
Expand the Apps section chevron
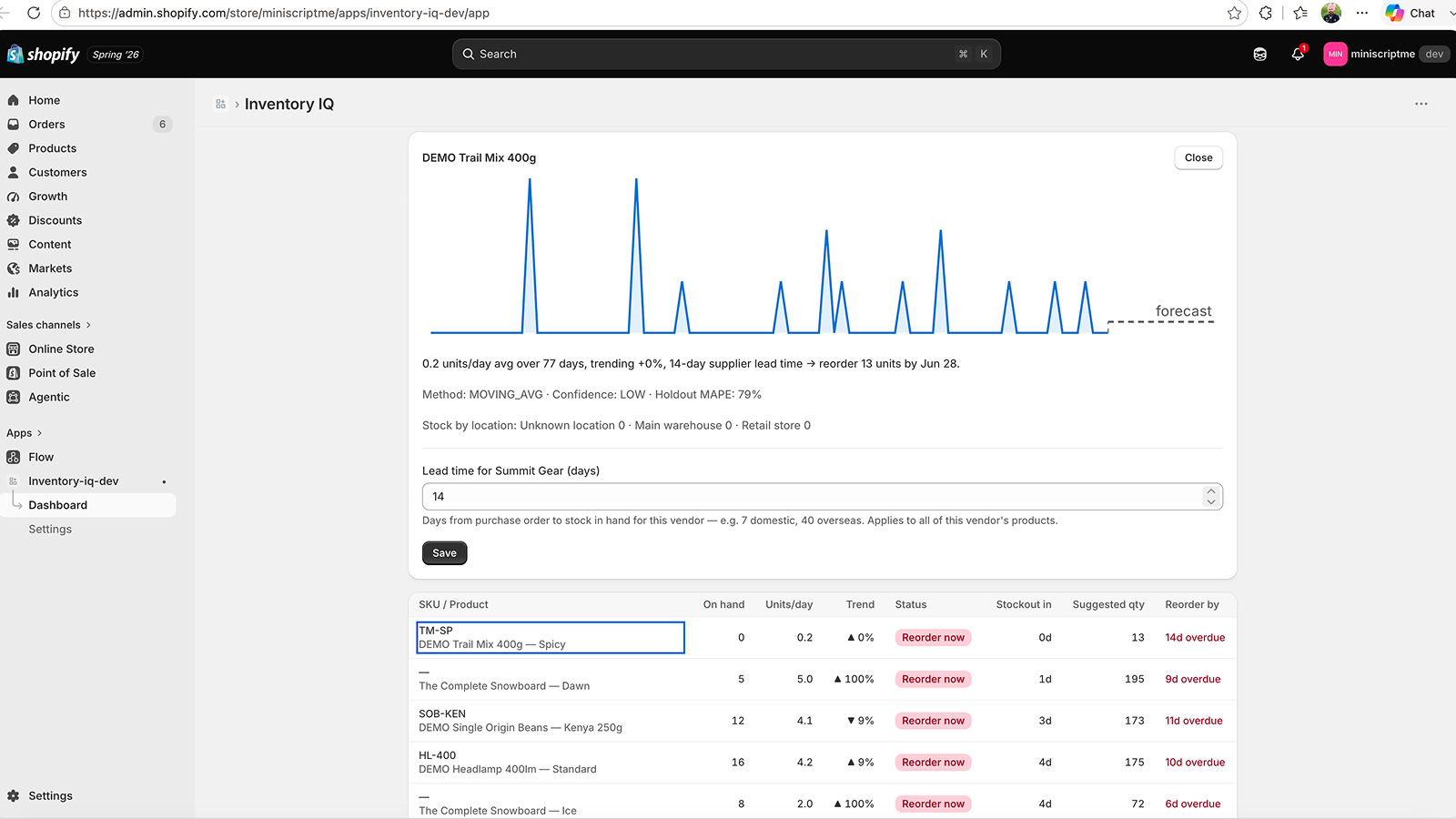click(39, 433)
